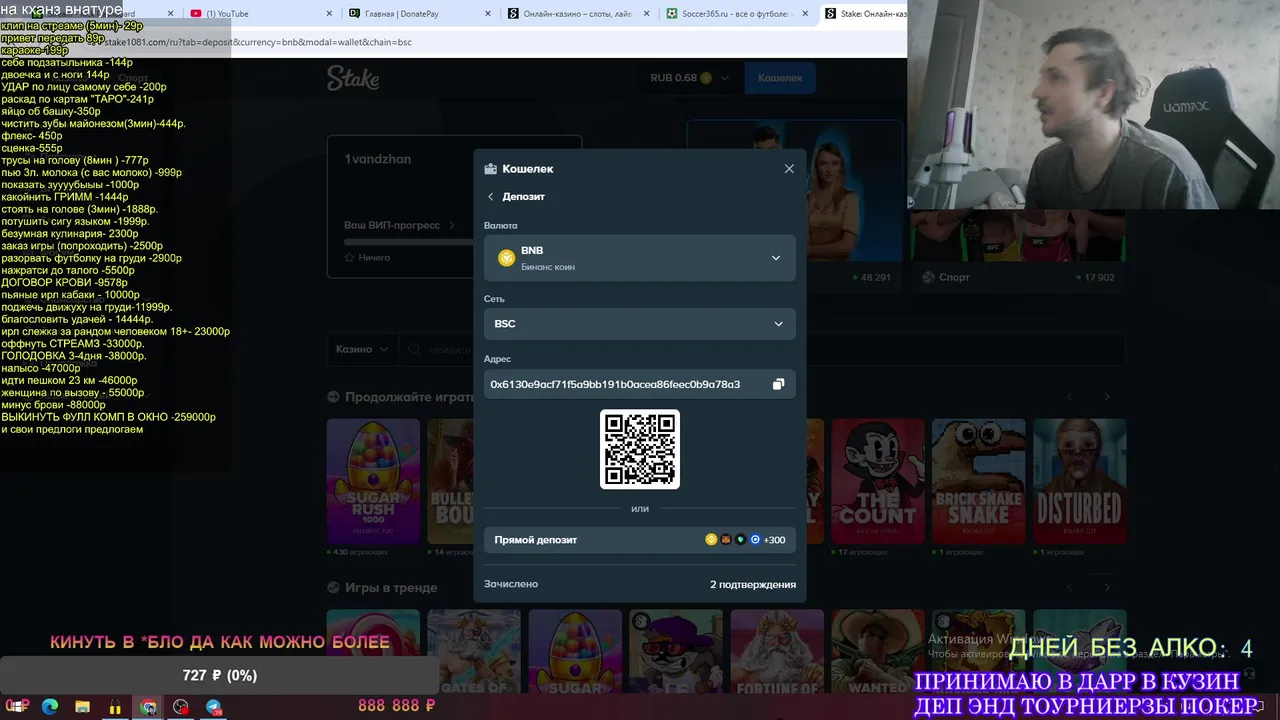Open the Казино filter dropdown
The width and height of the screenshot is (1280, 720).
362,349
